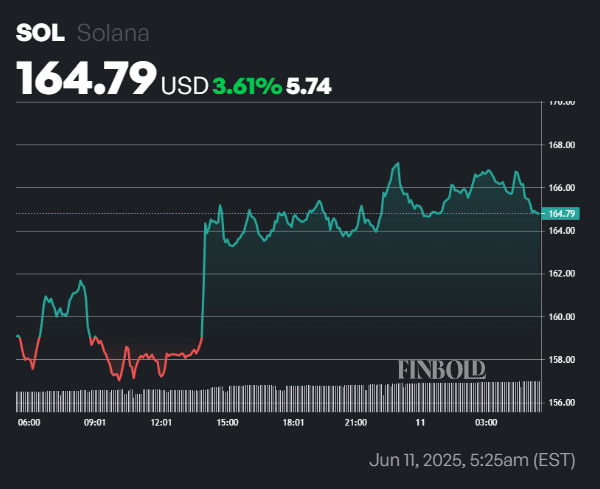This screenshot has width=600, height=489.
Task: Click the 18:01 time axis label
Action: pyautogui.click(x=293, y=422)
